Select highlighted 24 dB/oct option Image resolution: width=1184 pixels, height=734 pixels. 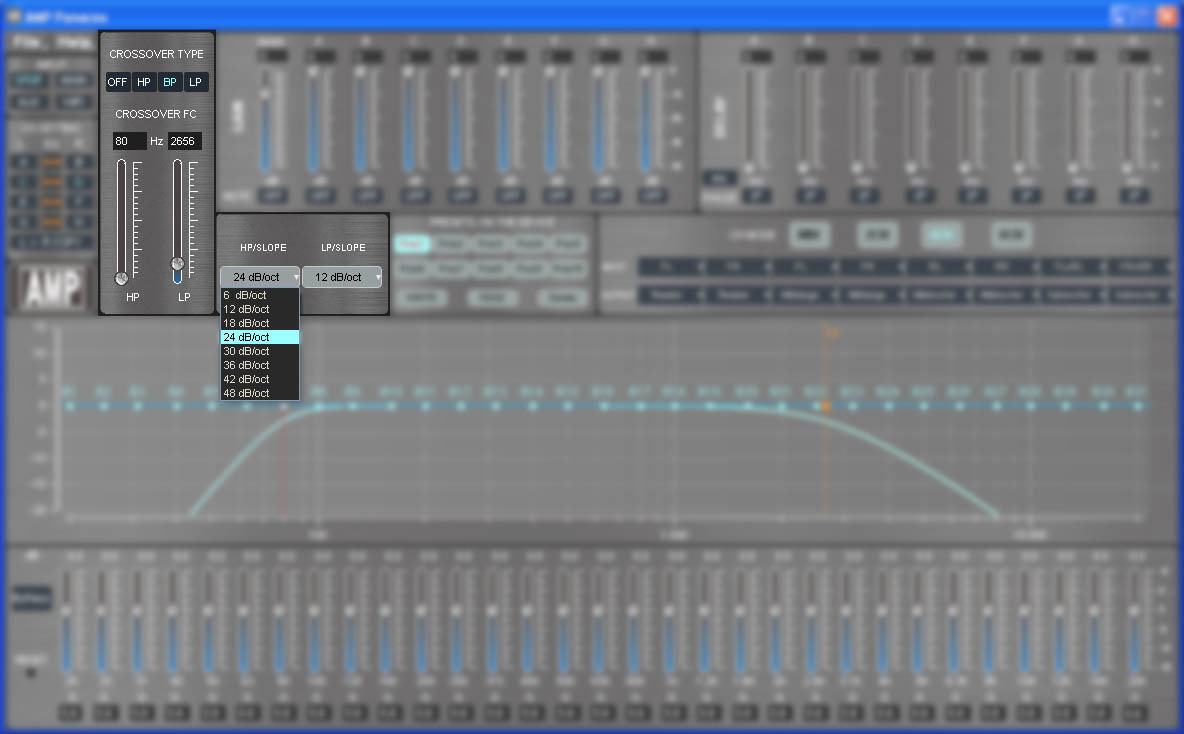click(259, 338)
